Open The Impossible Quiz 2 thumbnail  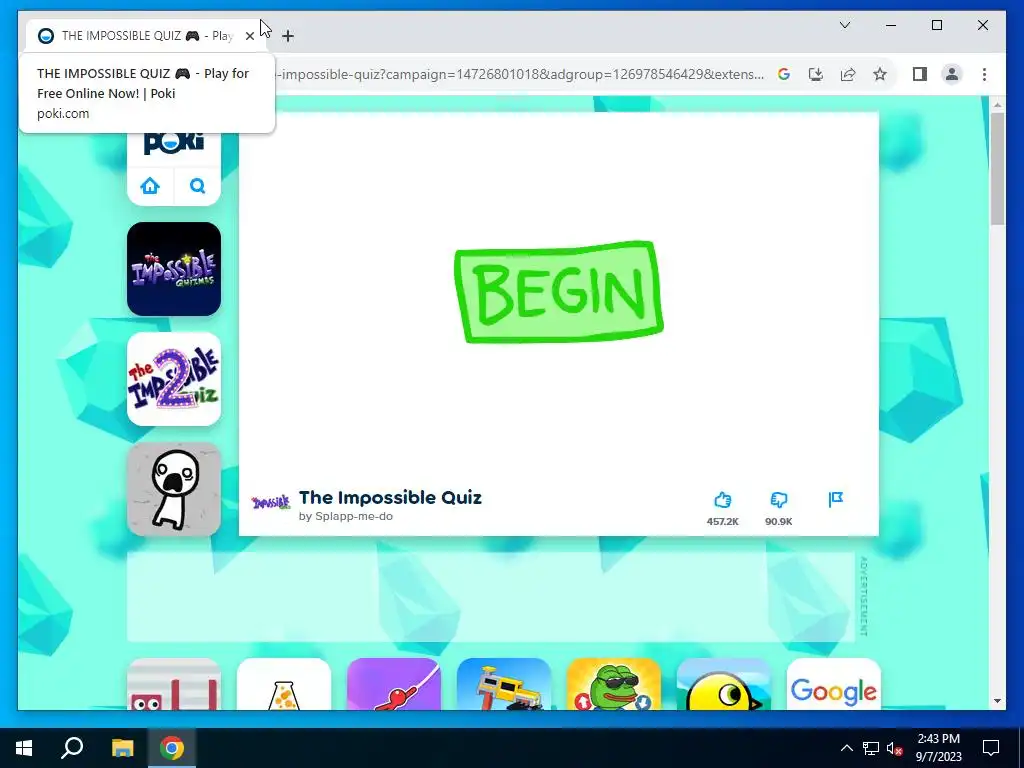coord(174,379)
